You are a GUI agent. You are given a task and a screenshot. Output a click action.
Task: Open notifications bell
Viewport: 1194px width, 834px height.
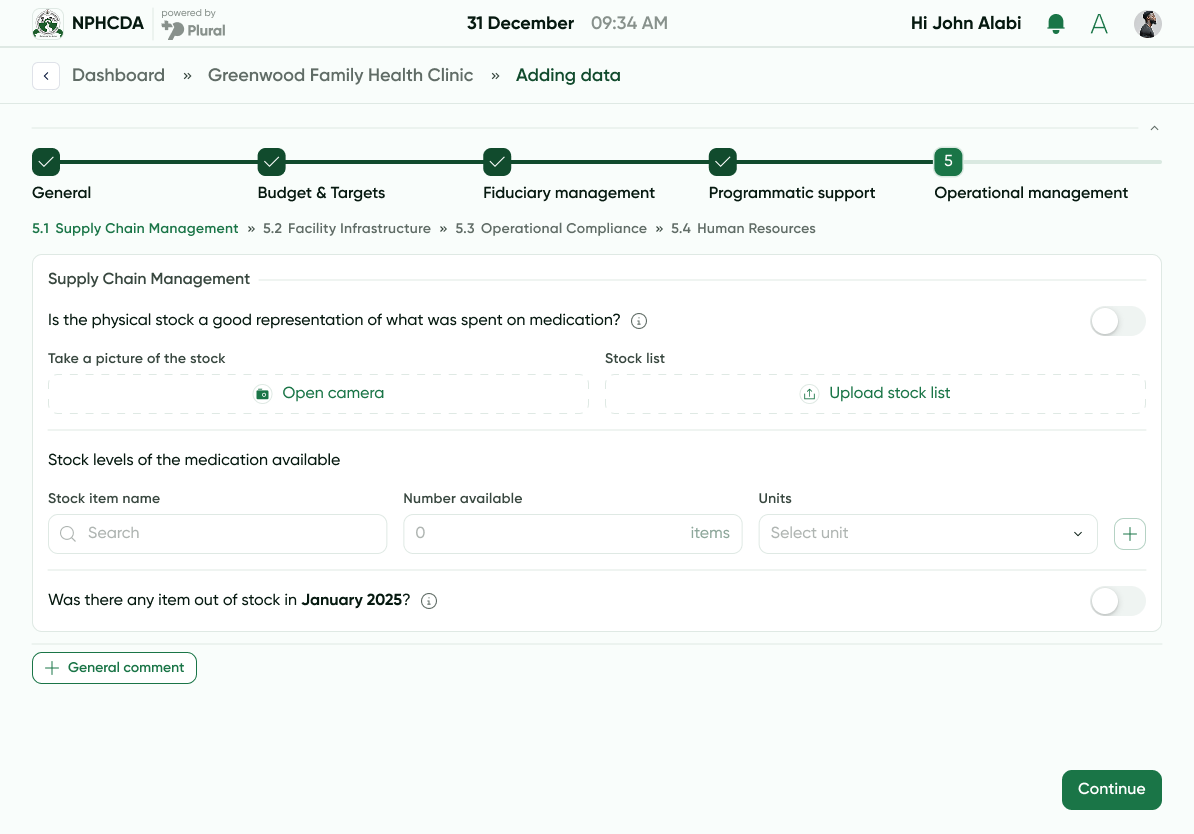point(1055,24)
